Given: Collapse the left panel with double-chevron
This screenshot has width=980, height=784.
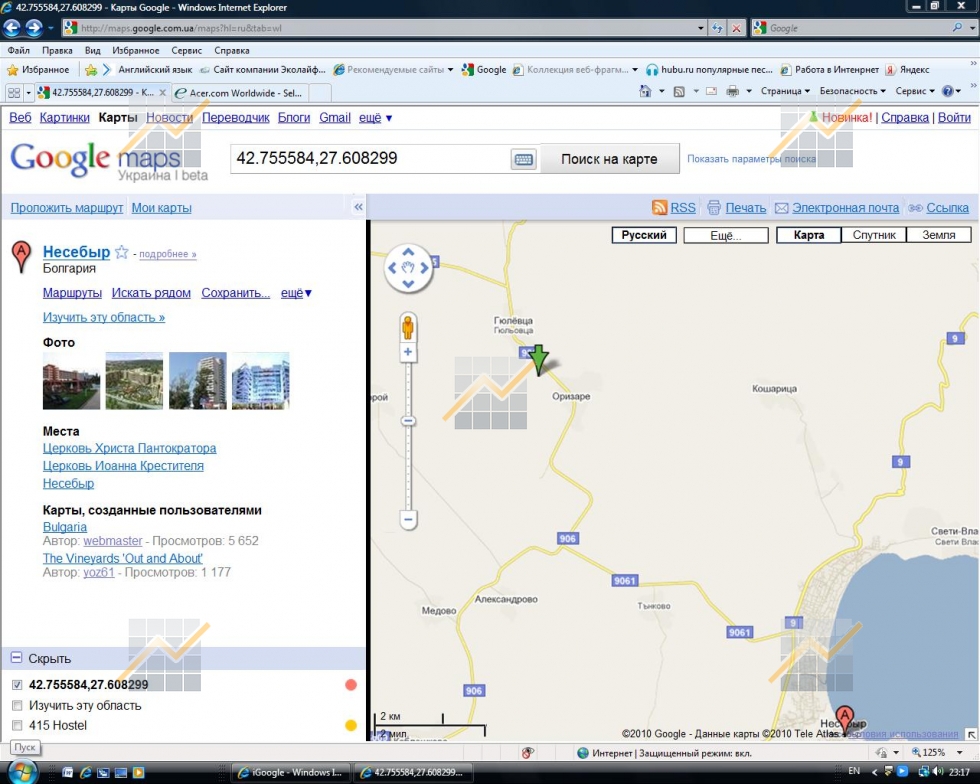Looking at the screenshot, I should click(x=358, y=207).
